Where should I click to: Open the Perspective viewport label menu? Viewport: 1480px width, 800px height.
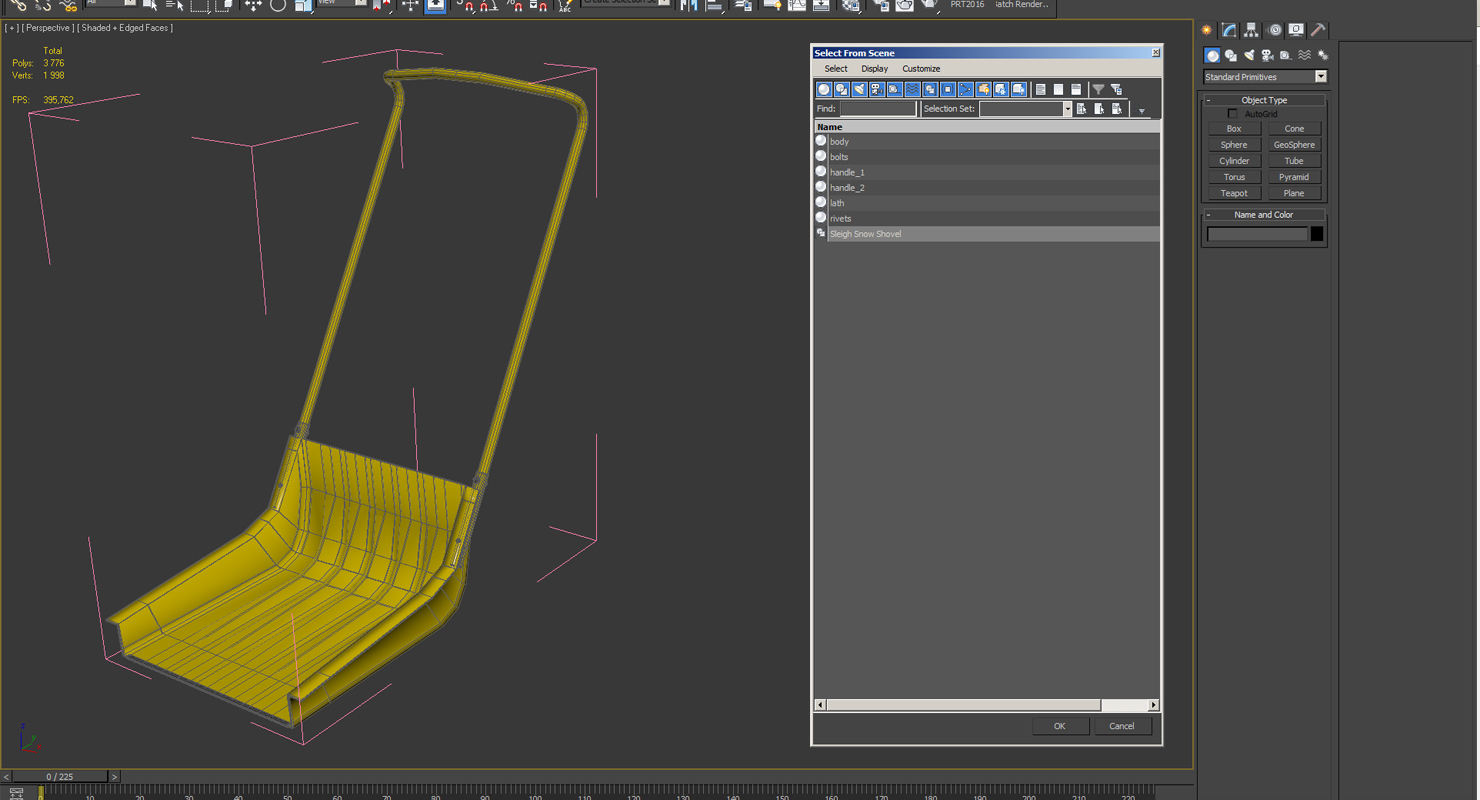[x=47, y=28]
